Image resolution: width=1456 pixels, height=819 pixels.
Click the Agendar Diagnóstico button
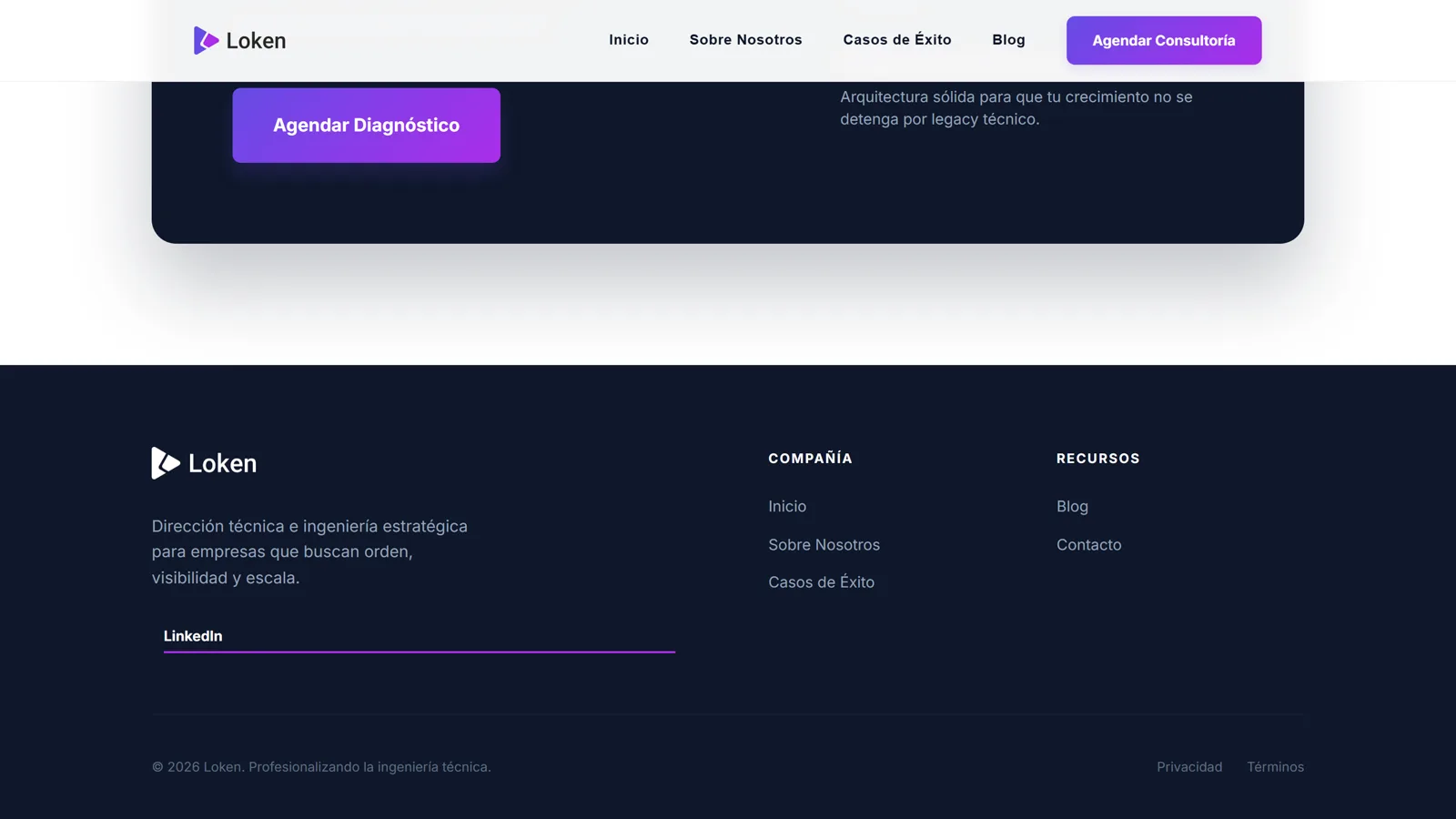(x=366, y=126)
